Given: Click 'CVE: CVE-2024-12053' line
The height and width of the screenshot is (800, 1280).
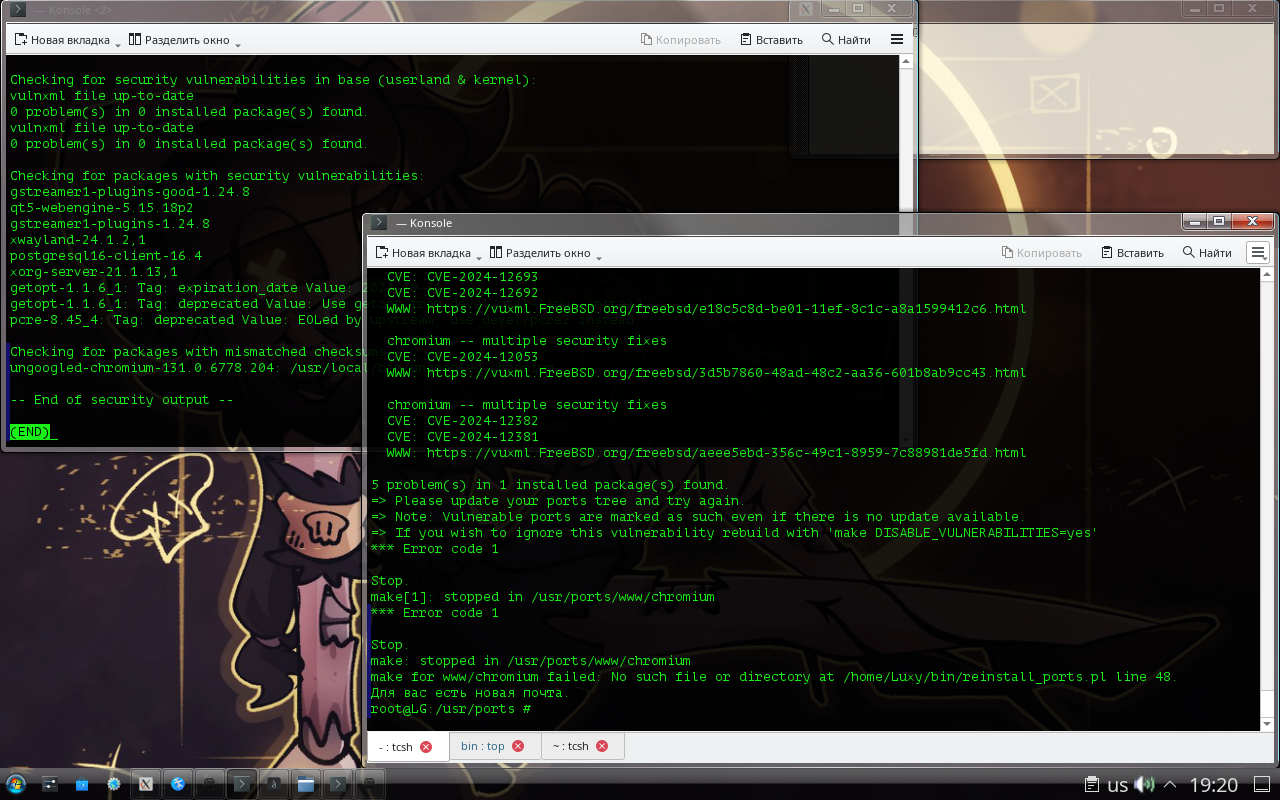Looking at the screenshot, I should tap(462, 357).
